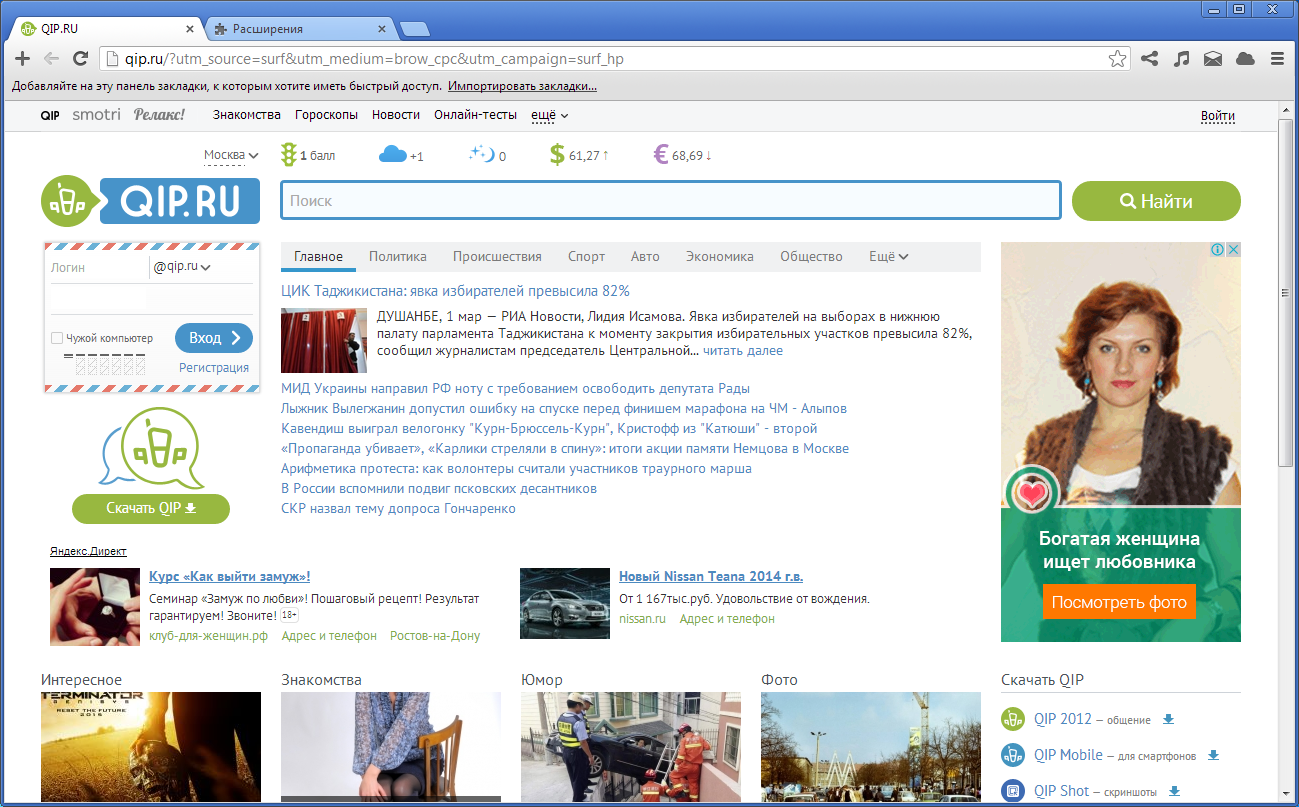Click the QIP 2012 round green icon
Screen dimensions: 1299x807
click(x=1013, y=719)
